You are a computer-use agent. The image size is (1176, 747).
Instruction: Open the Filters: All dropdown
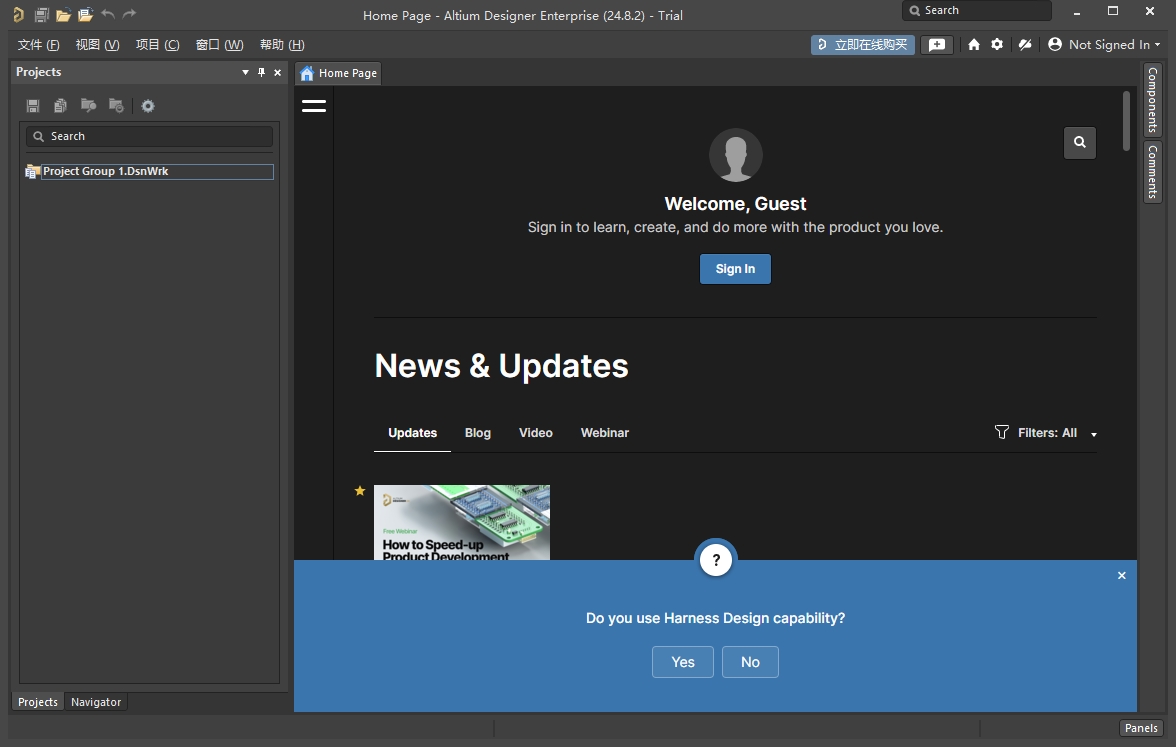coord(1046,433)
